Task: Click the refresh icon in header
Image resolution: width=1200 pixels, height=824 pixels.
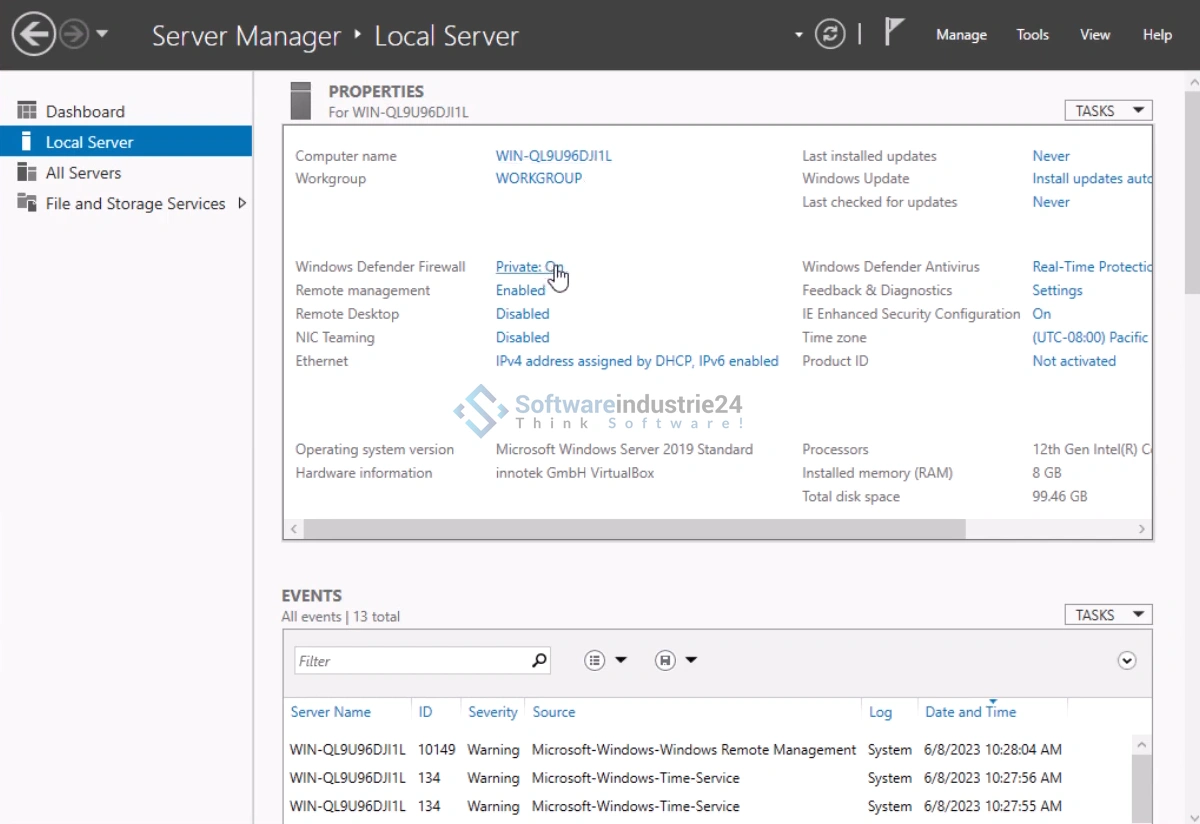Action: point(829,35)
